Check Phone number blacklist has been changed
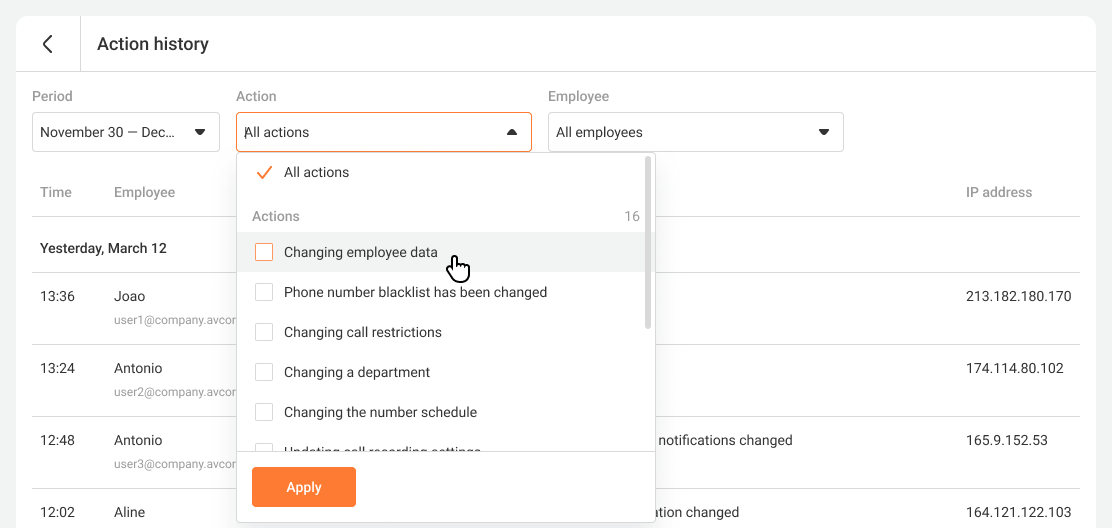 pyautogui.click(x=264, y=292)
